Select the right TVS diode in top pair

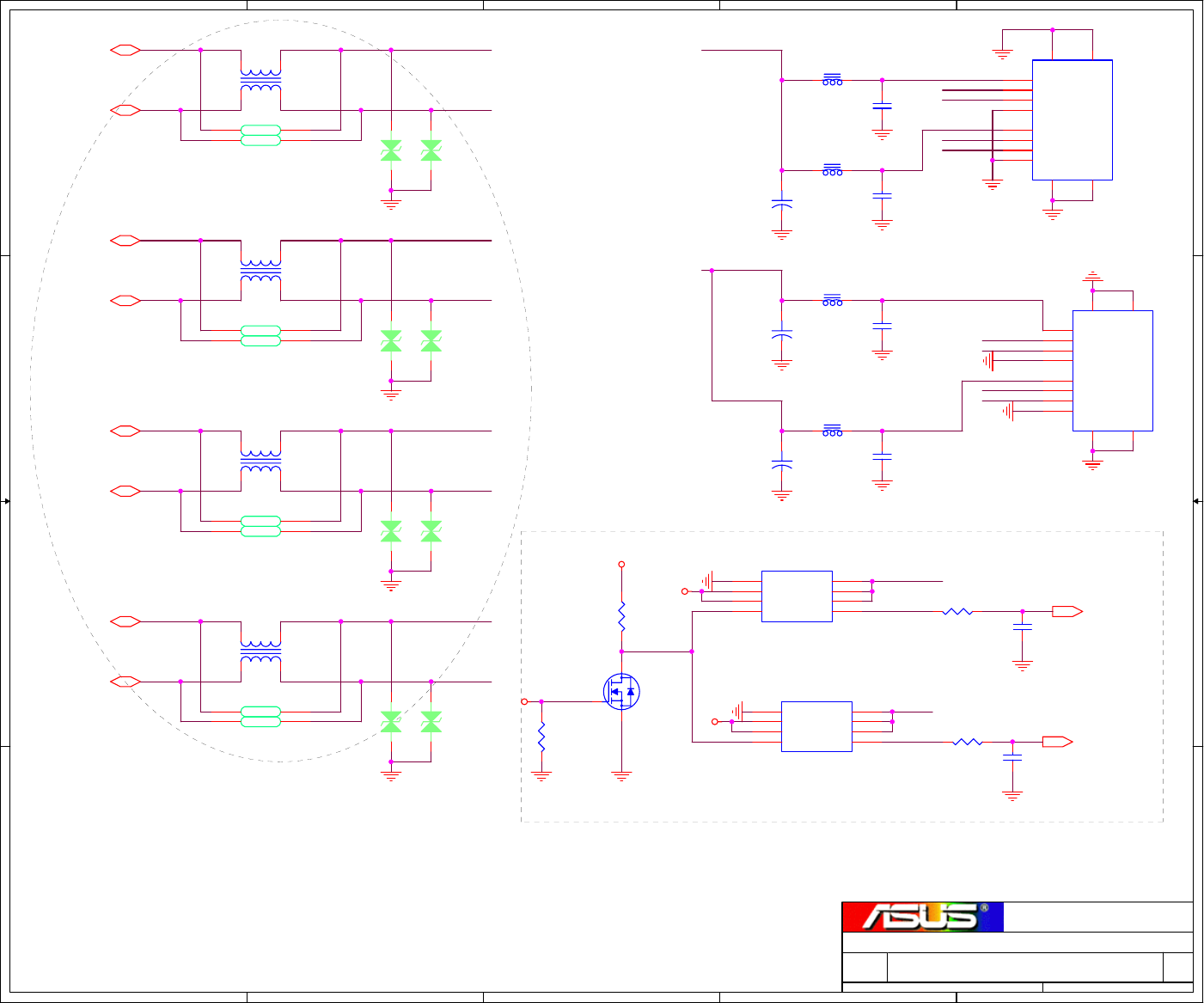coord(431,150)
